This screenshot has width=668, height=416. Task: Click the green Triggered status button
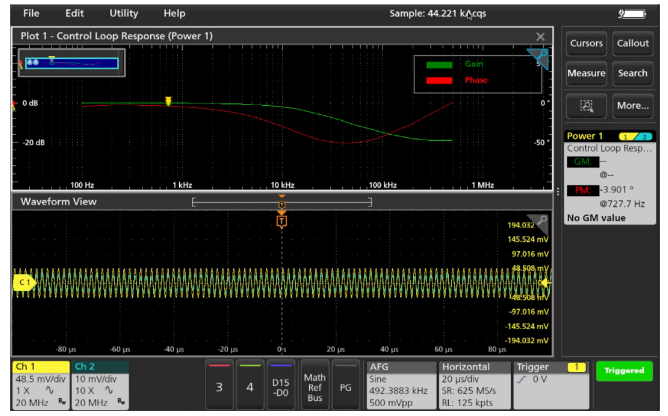pyautogui.click(x=624, y=370)
